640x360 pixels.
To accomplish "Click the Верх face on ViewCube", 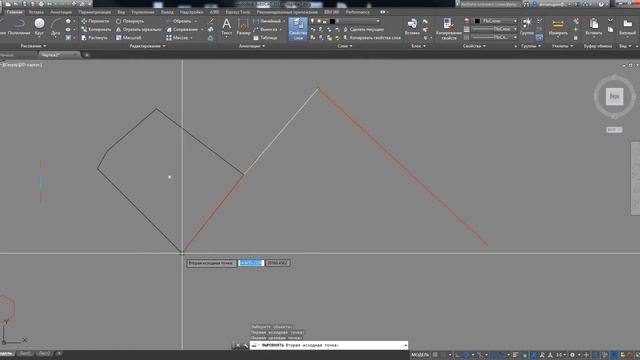I will pos(614,97).
